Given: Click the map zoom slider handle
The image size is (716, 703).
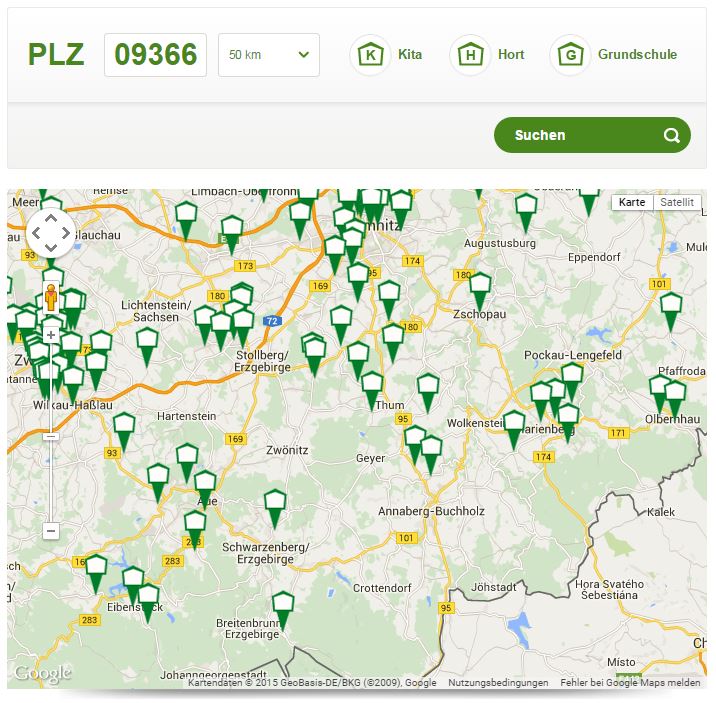Looking at the screenshot, I should 51,437.
